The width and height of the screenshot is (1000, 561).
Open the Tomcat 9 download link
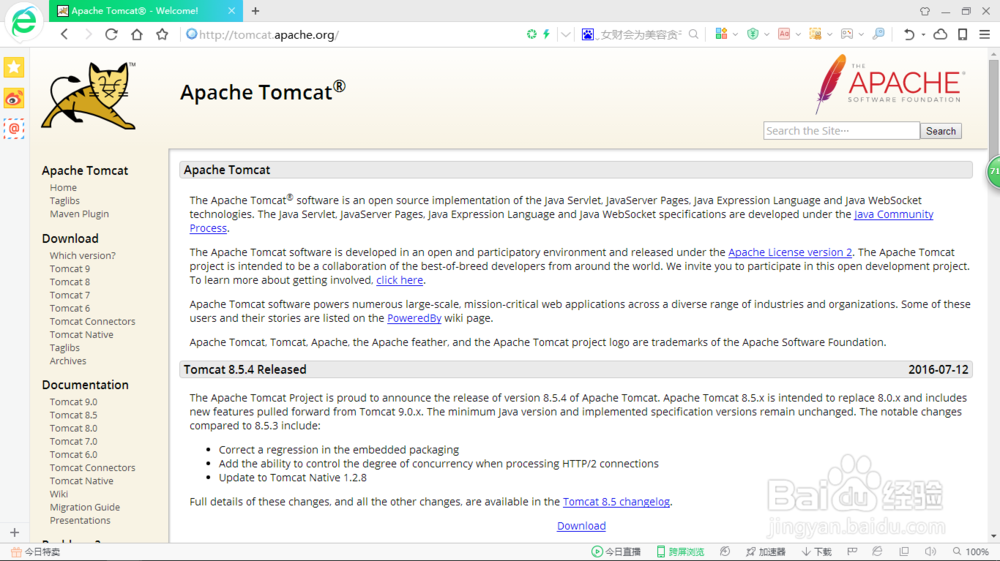pos(70,268)
